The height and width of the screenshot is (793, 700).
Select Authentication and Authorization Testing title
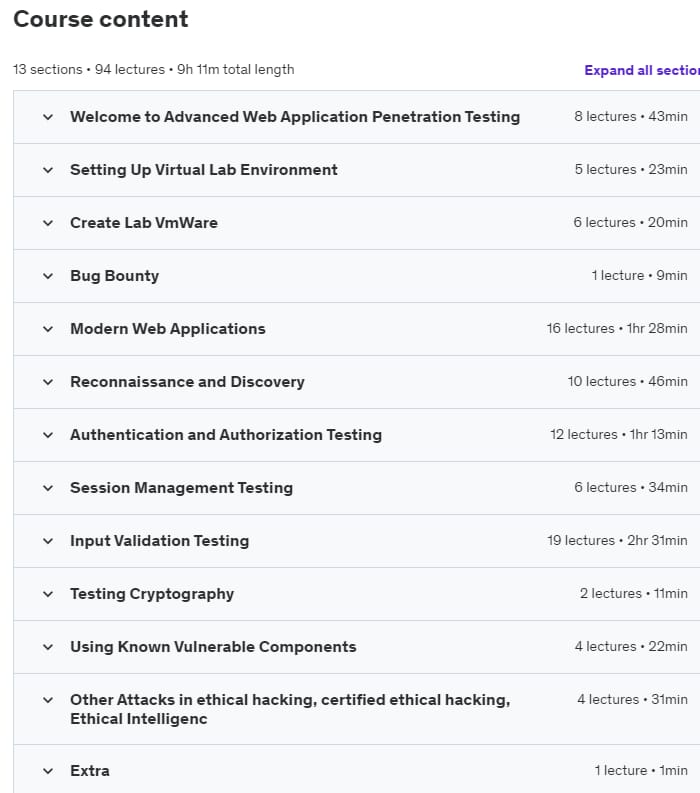tap(226, 435)
